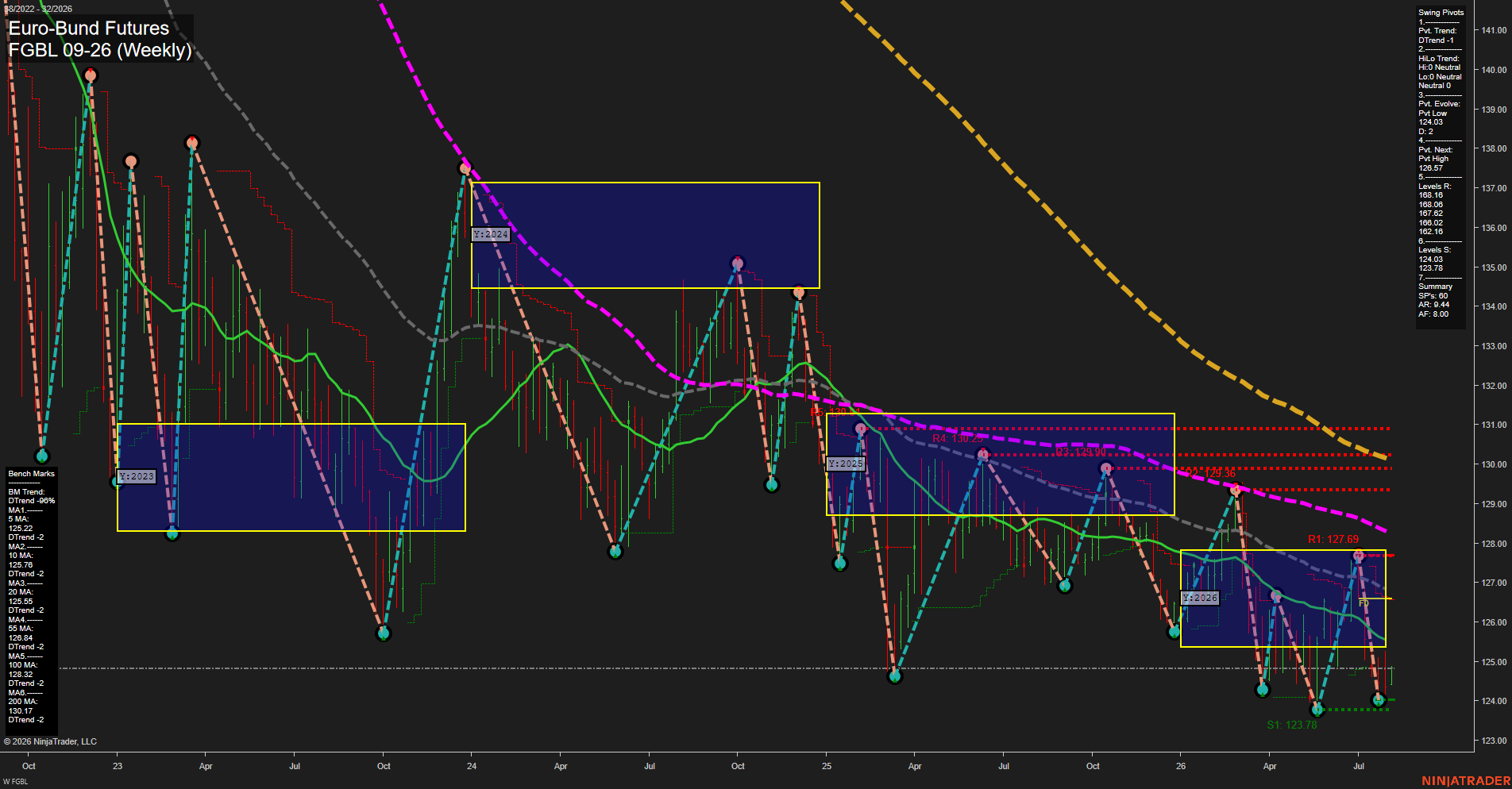Viewport: 1512px width, 789px height.
Task: Click the 'FGBL 09-26 (Weekly)' subtitle
Action: click(x=100, y=51)
